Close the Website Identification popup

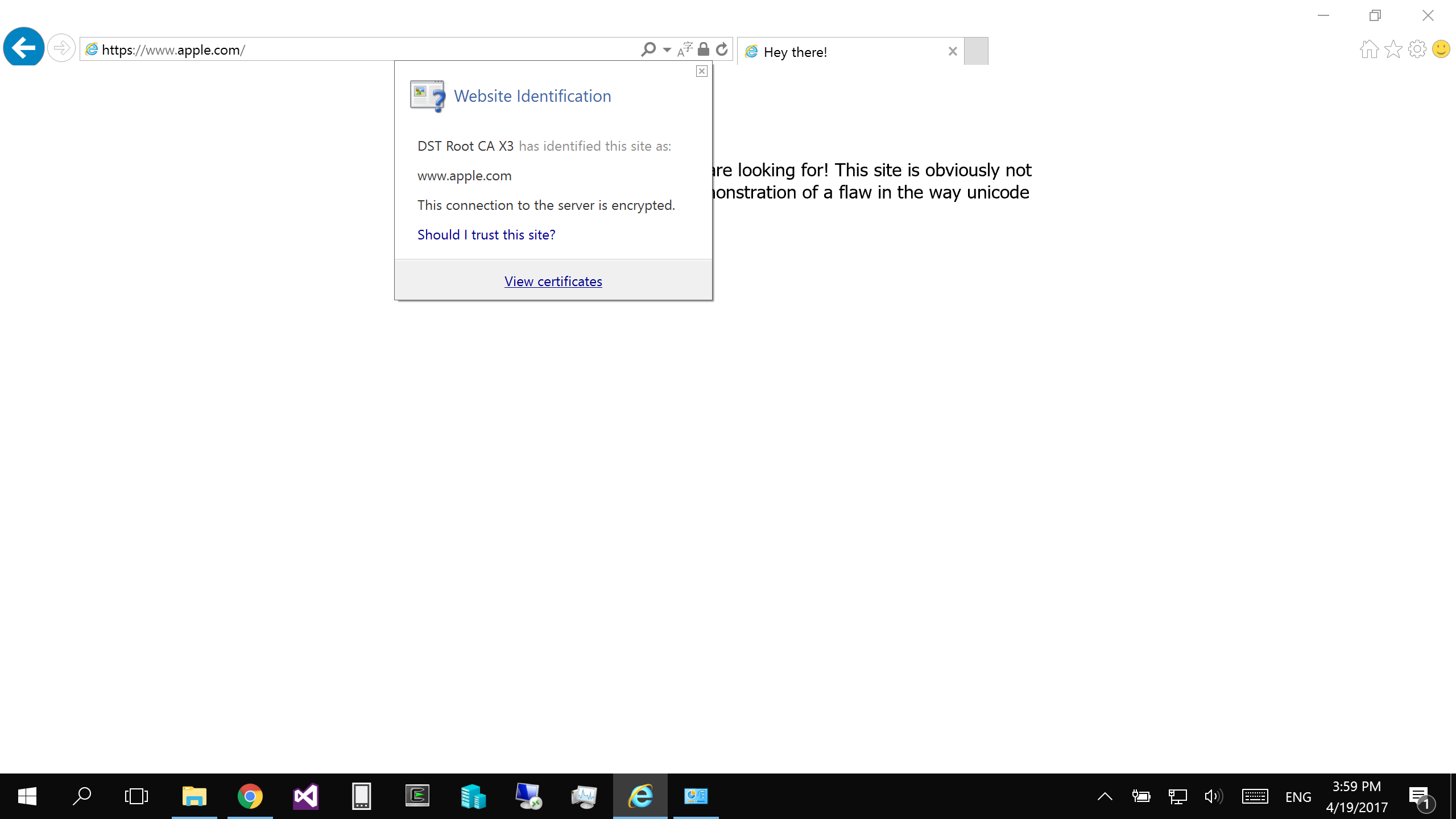point(701,71)
